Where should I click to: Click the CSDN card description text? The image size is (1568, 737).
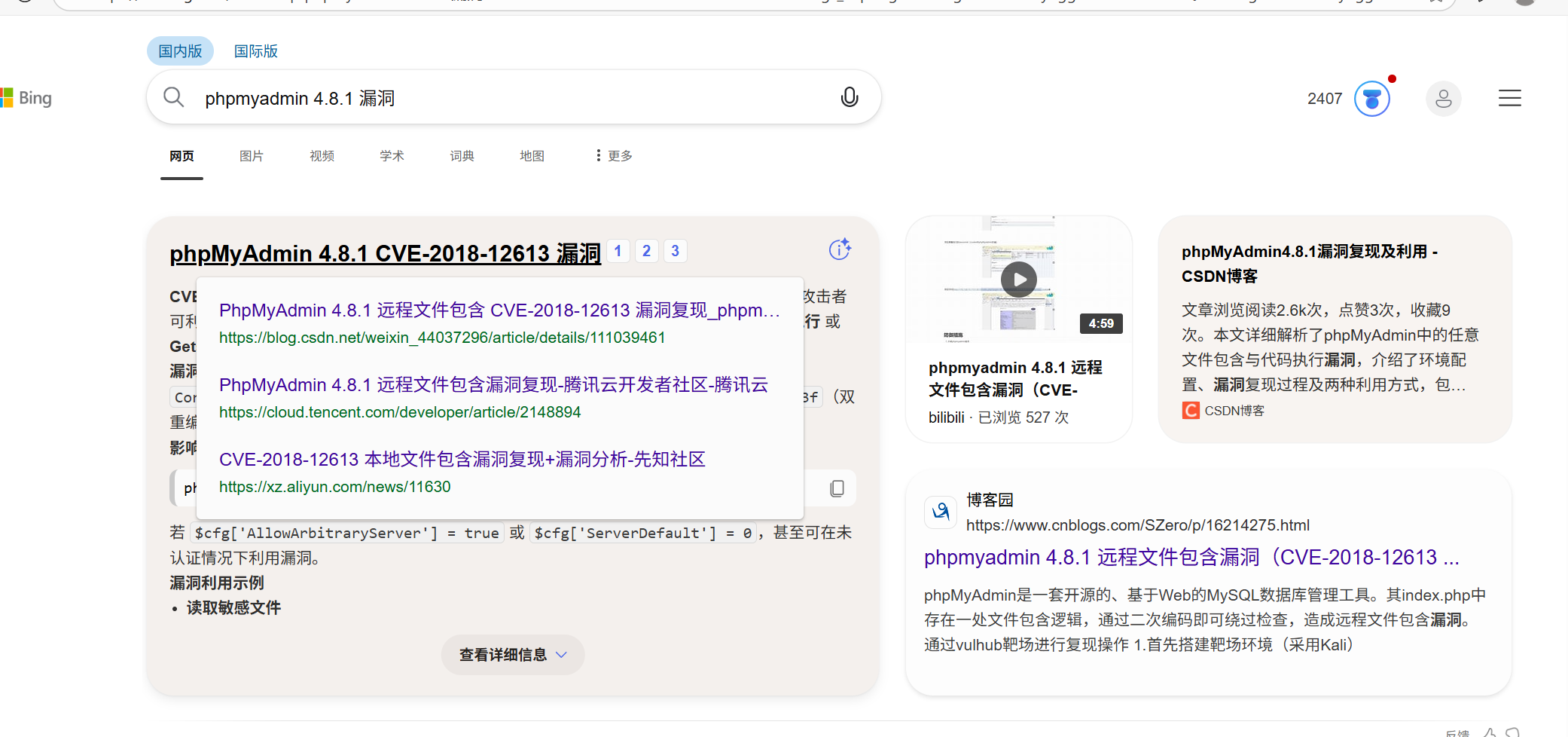[1329, 347]
